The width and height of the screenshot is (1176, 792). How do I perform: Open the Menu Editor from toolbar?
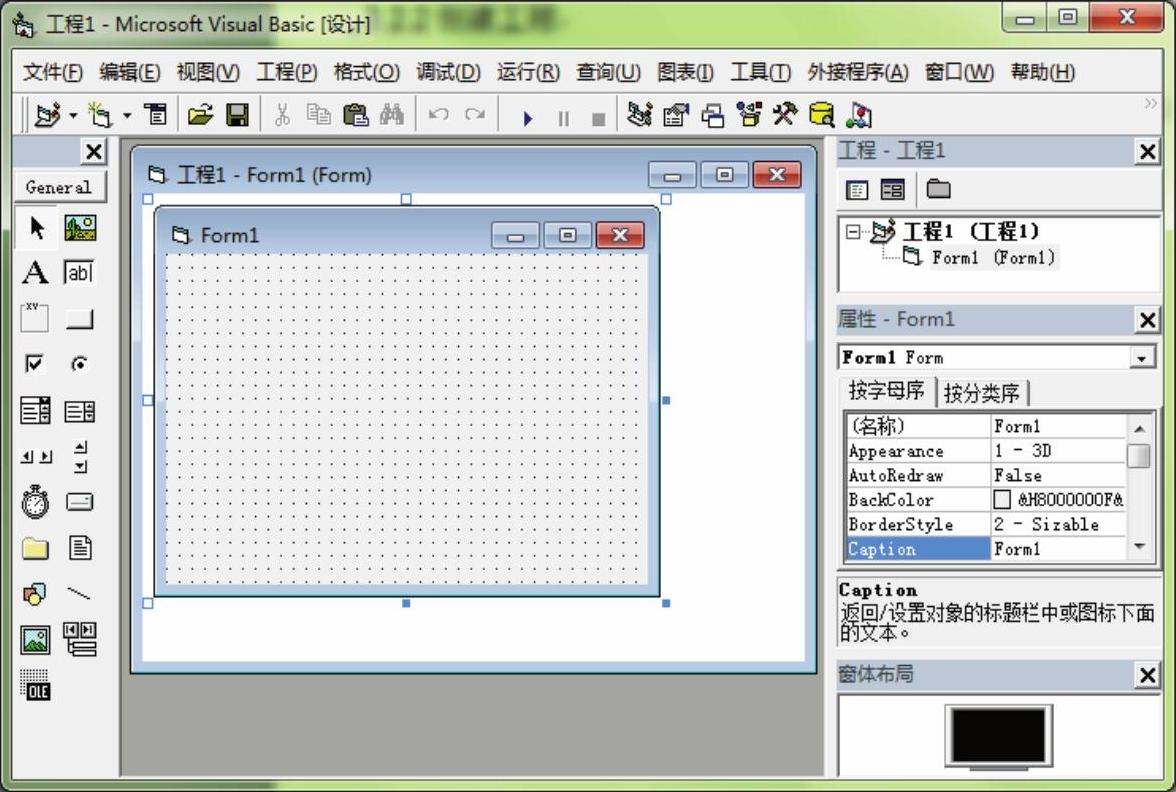tap(155, 115)
